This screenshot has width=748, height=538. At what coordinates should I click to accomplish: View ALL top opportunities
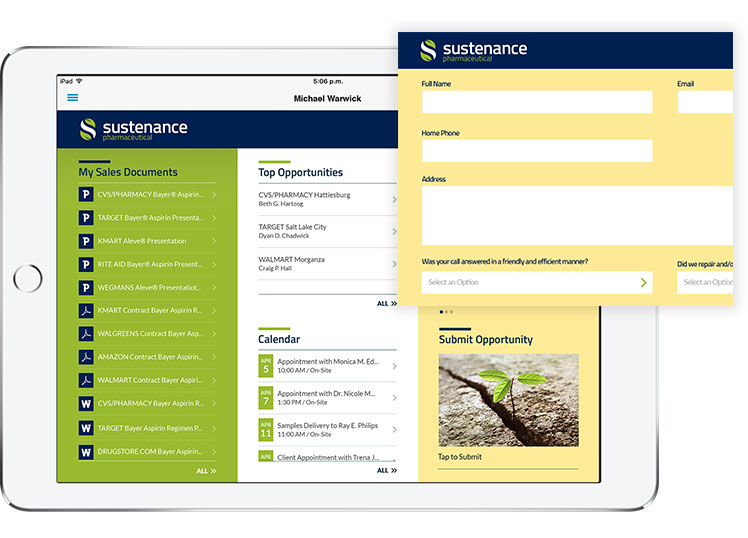point(386,303)
